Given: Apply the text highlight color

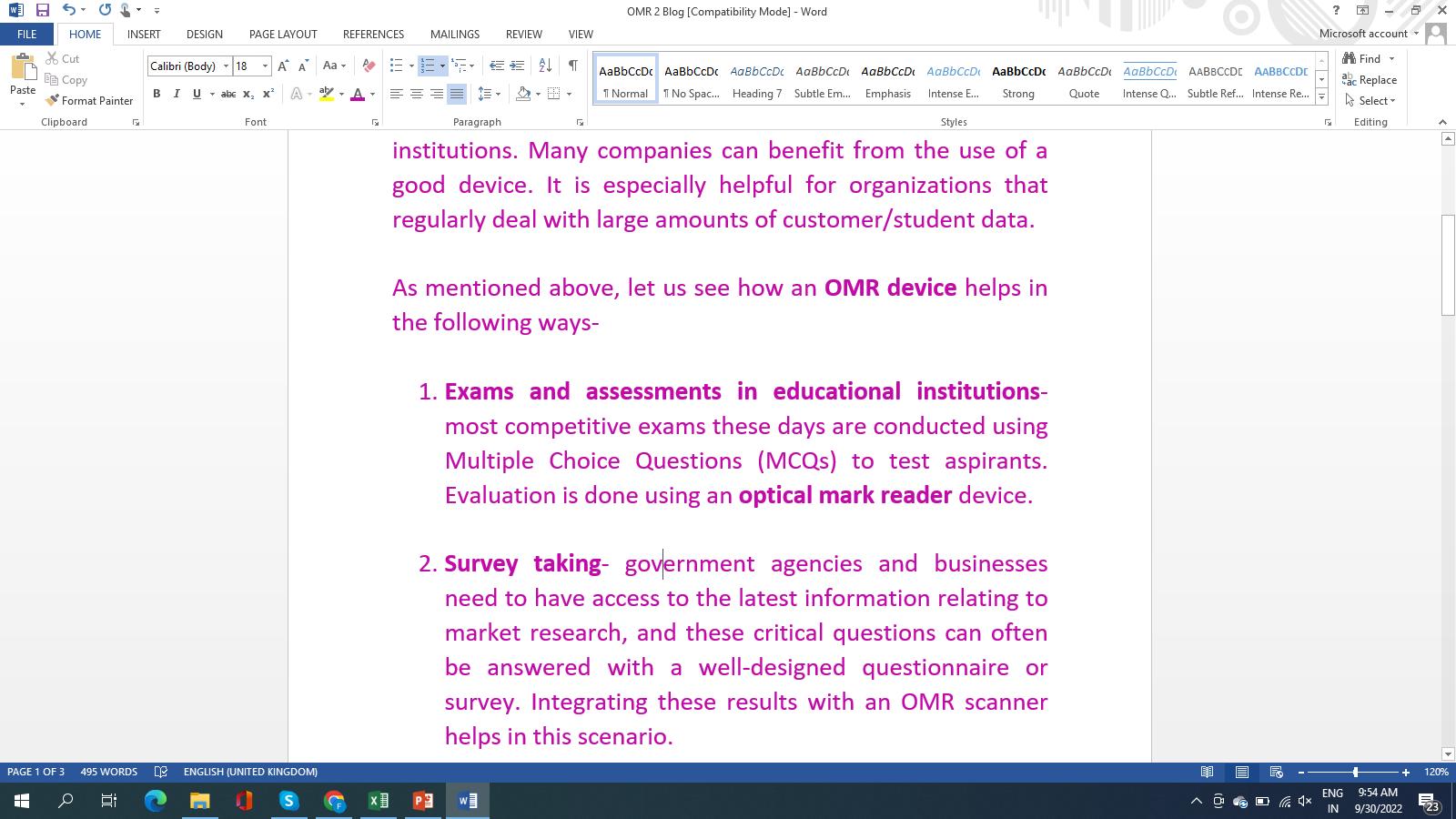Looking at the screenshot, I should pos(326,94).
